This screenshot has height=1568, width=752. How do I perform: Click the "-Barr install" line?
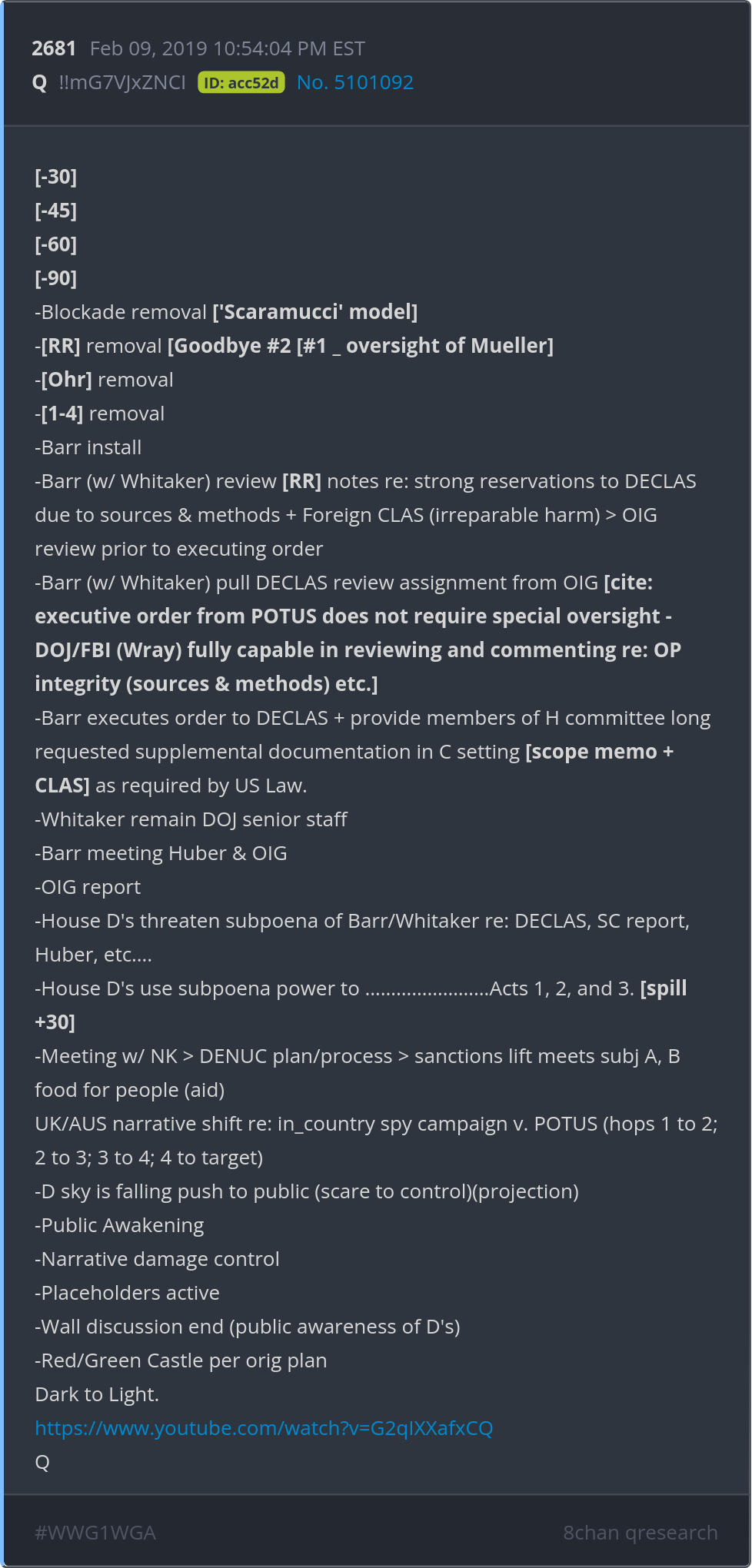(88, 447)
